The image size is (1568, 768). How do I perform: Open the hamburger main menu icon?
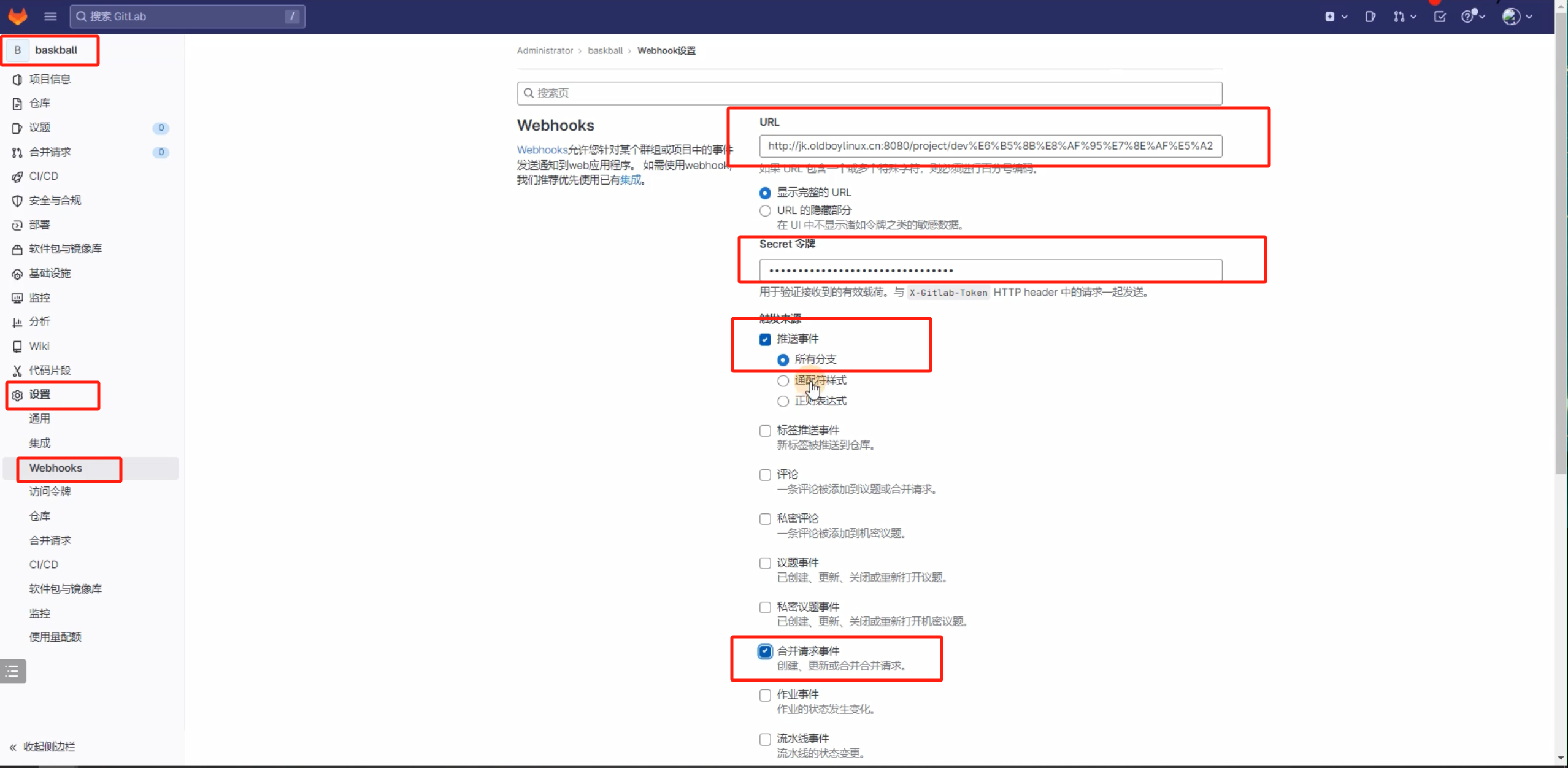coord(50,17)
